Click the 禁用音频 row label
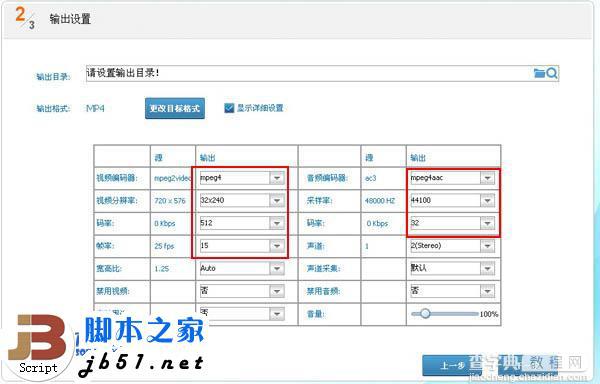 click(323, 291)
